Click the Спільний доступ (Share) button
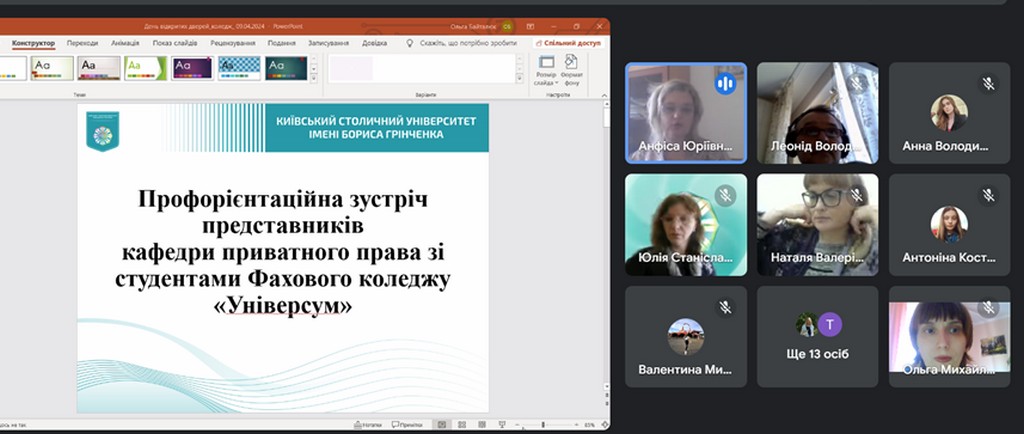Screen dimensions: 1024x434 tap(568, 43)
